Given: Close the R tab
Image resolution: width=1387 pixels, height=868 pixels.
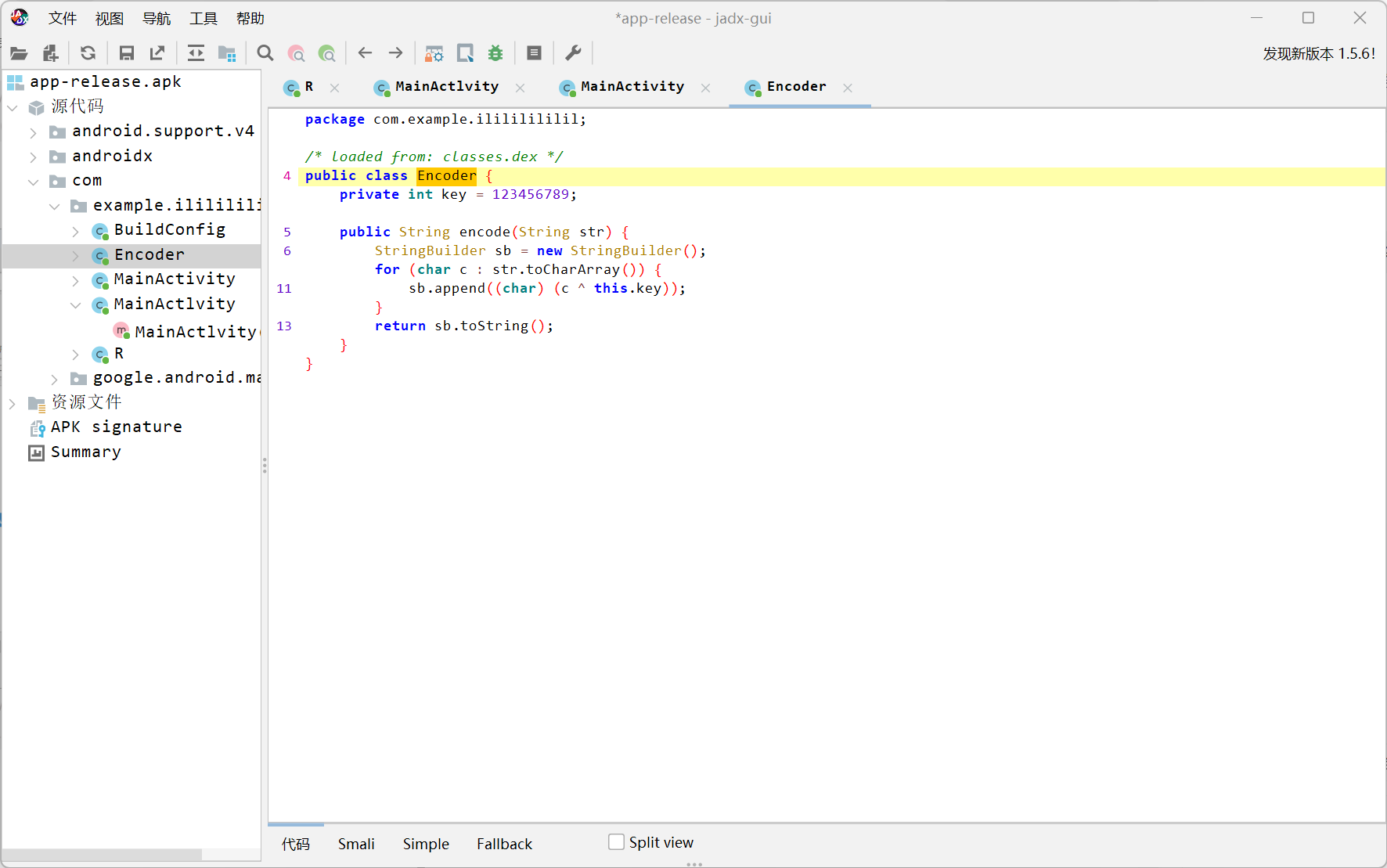Looking at the screenshot, I should click(335, 88).
